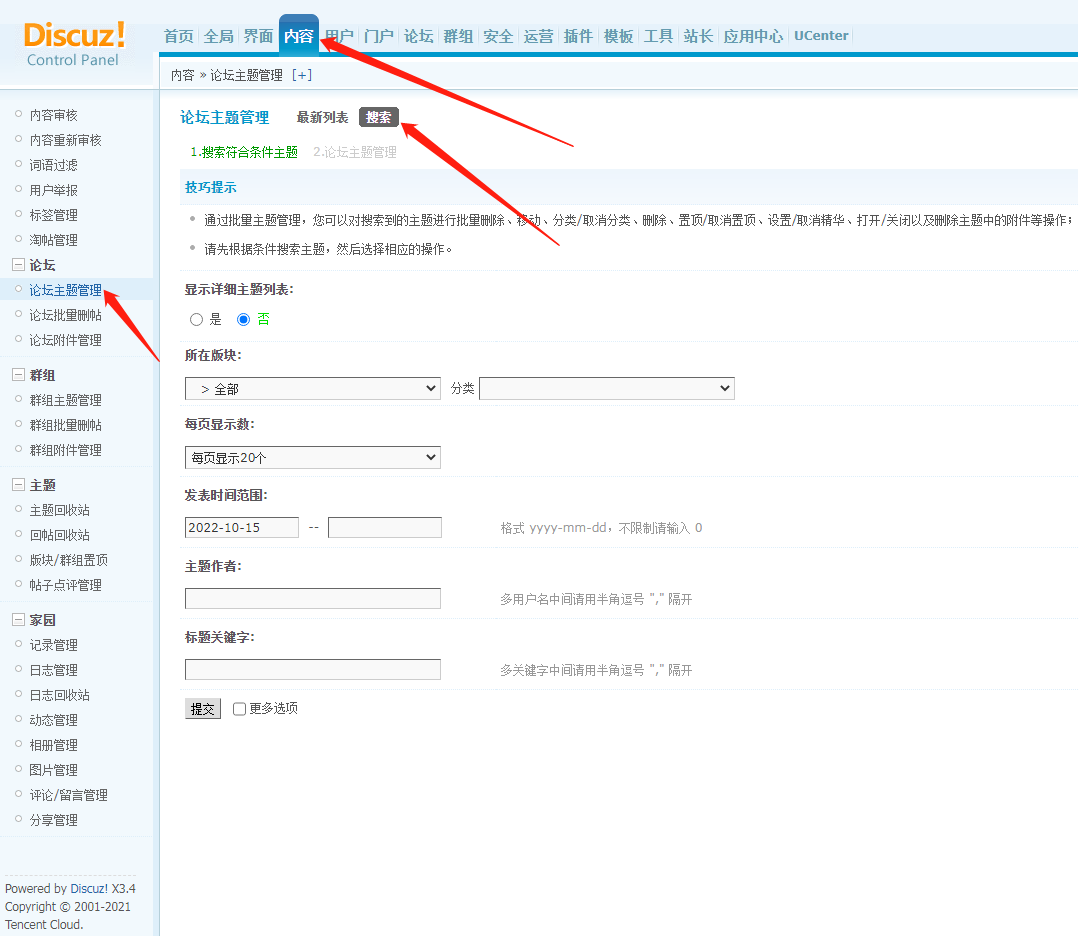Open the 每页显示20个 dropdown
Image resolution: width=1078 pixels, height=936 pixels.
[x=312, y=458]
